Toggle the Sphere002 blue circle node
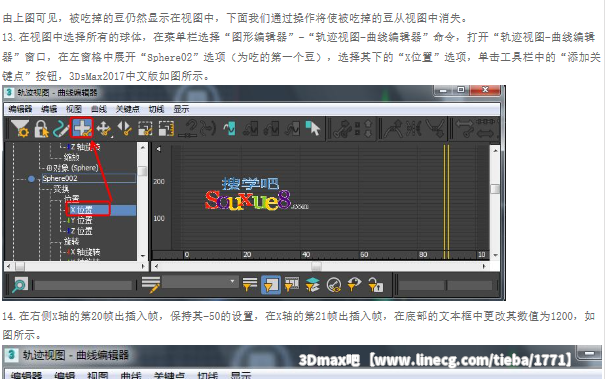This screenshot has height=379, width=611. (31, 179)
